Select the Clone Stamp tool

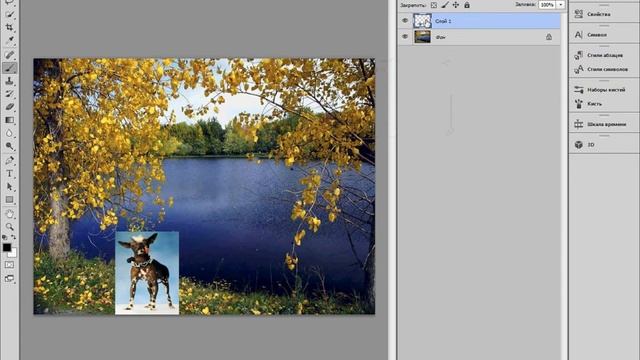(x=9, y=81)
